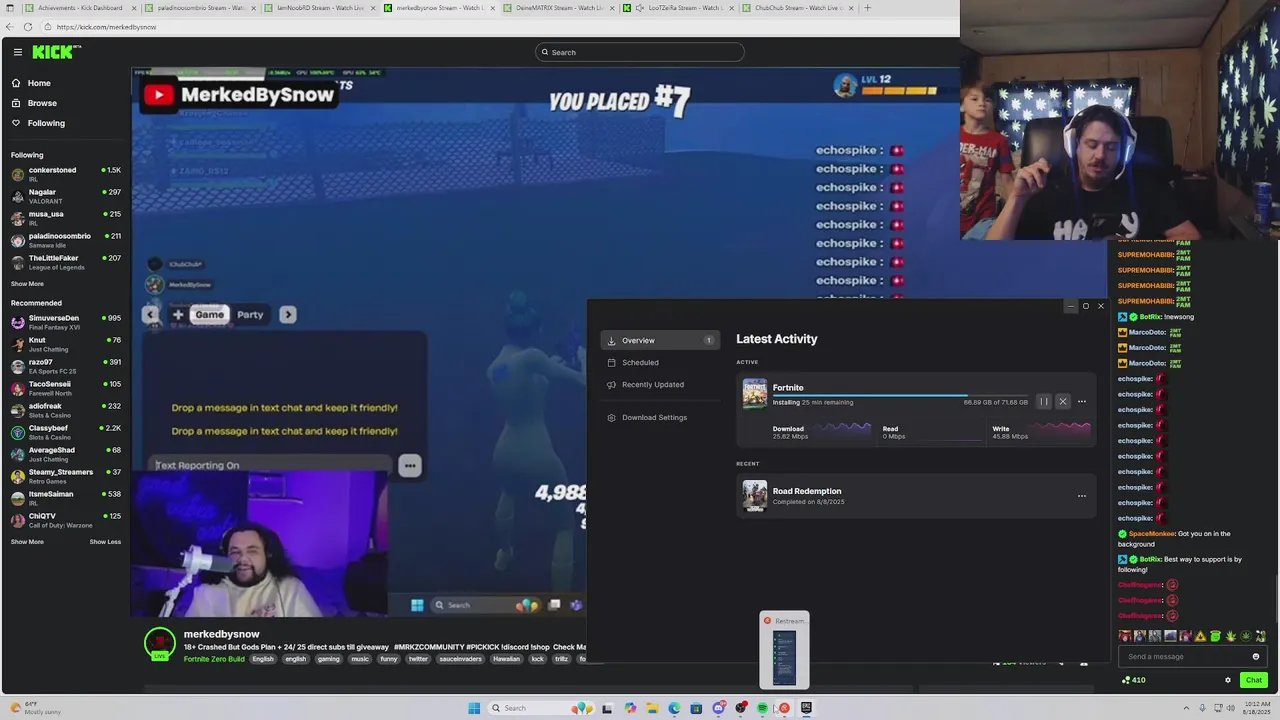Open Epic Games Launcher taskbar icon

pyautogui.click(x=806, y=708)
